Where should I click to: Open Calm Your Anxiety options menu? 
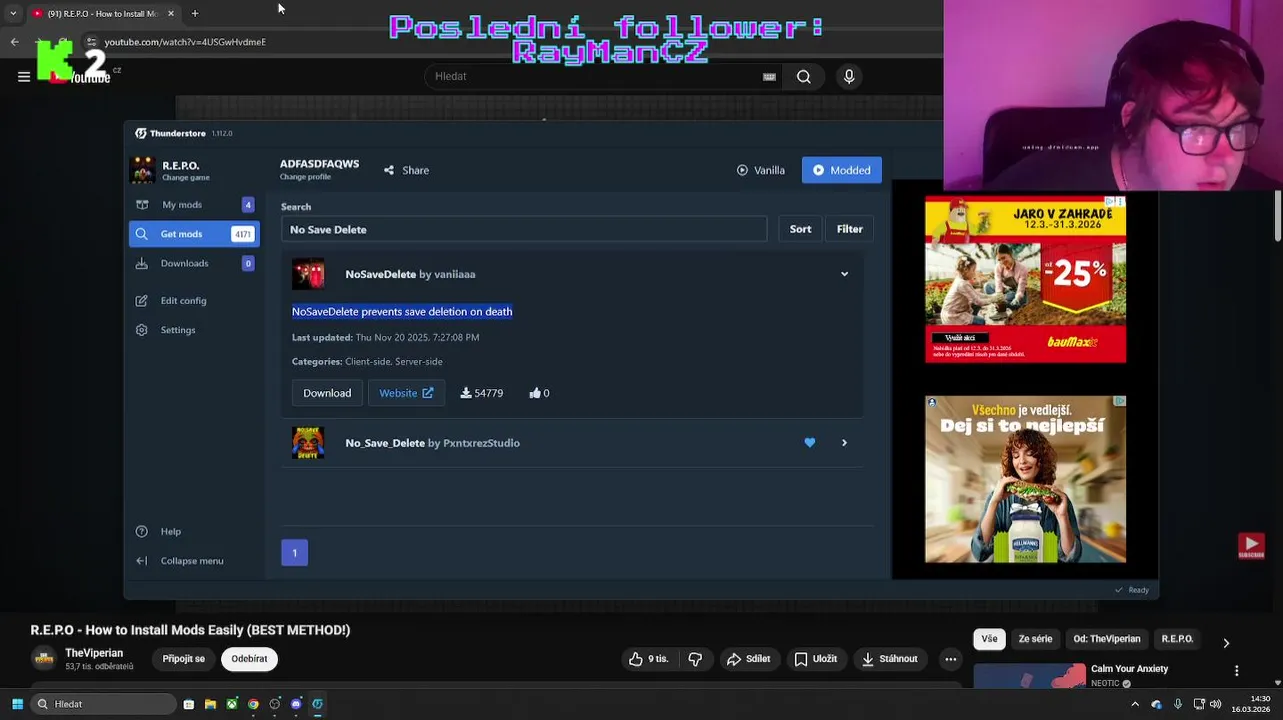click(1236, 671)
